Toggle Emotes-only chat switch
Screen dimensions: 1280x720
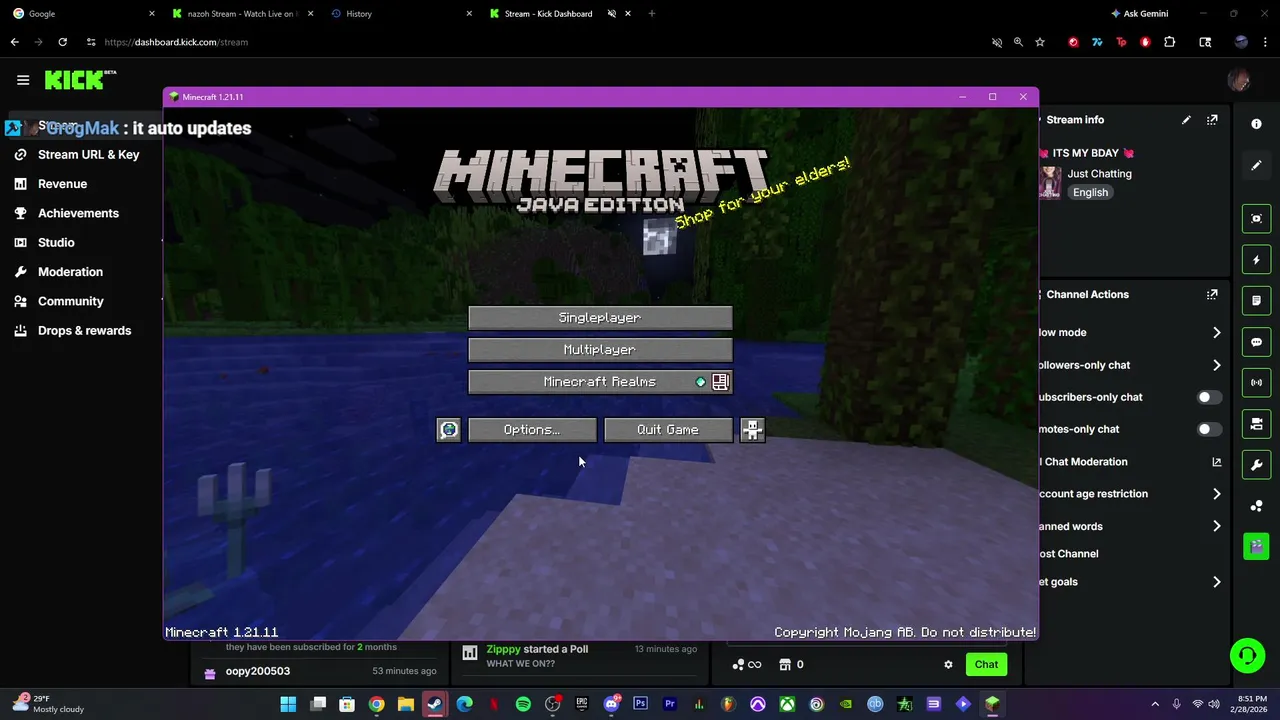click(x=1210, y=429)
